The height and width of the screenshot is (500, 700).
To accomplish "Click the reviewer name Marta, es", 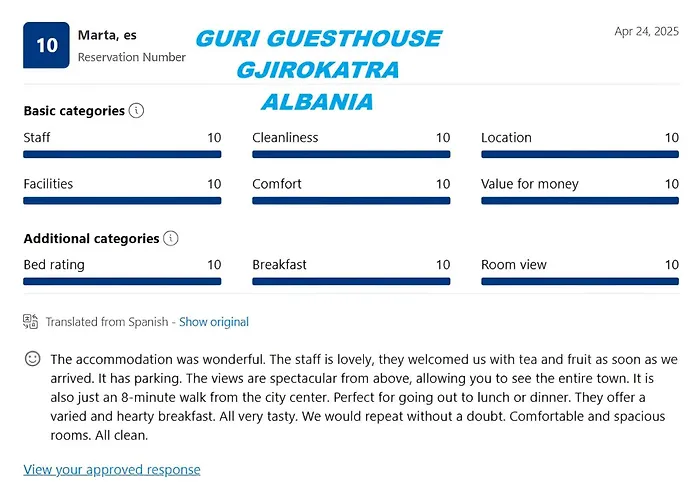I will point(107,35).
